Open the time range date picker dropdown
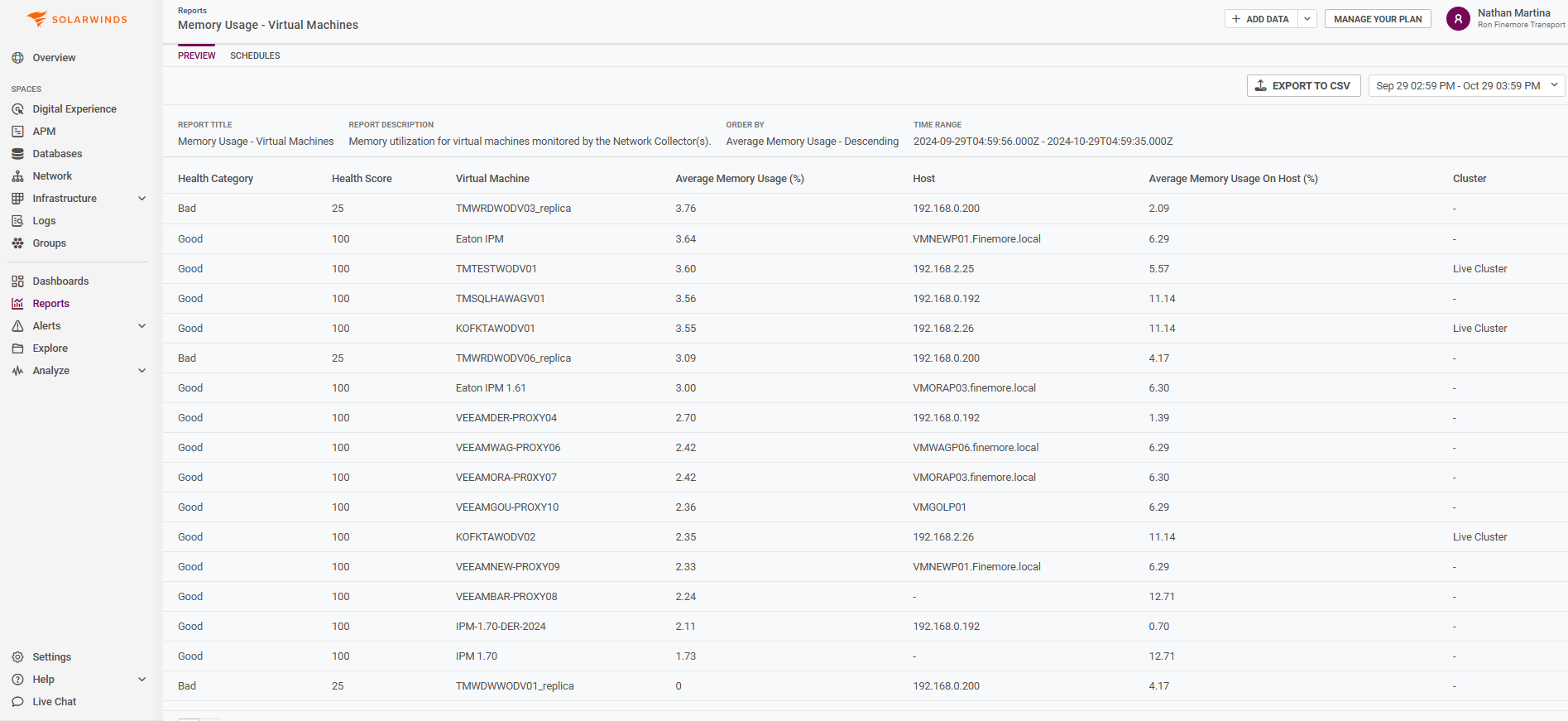The image size is (1568, 721). [x=1466, y=85]
